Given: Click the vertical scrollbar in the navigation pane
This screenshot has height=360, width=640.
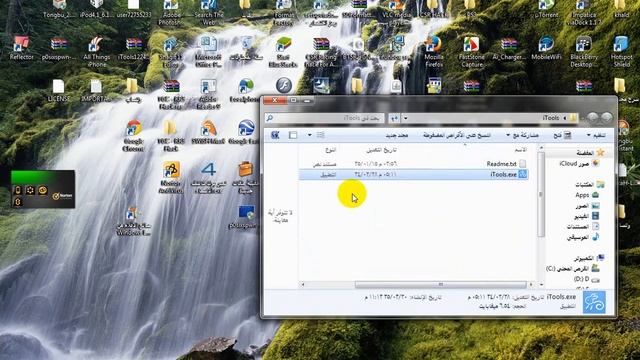Looking at the screenshot, I should (x=541, y=194).
